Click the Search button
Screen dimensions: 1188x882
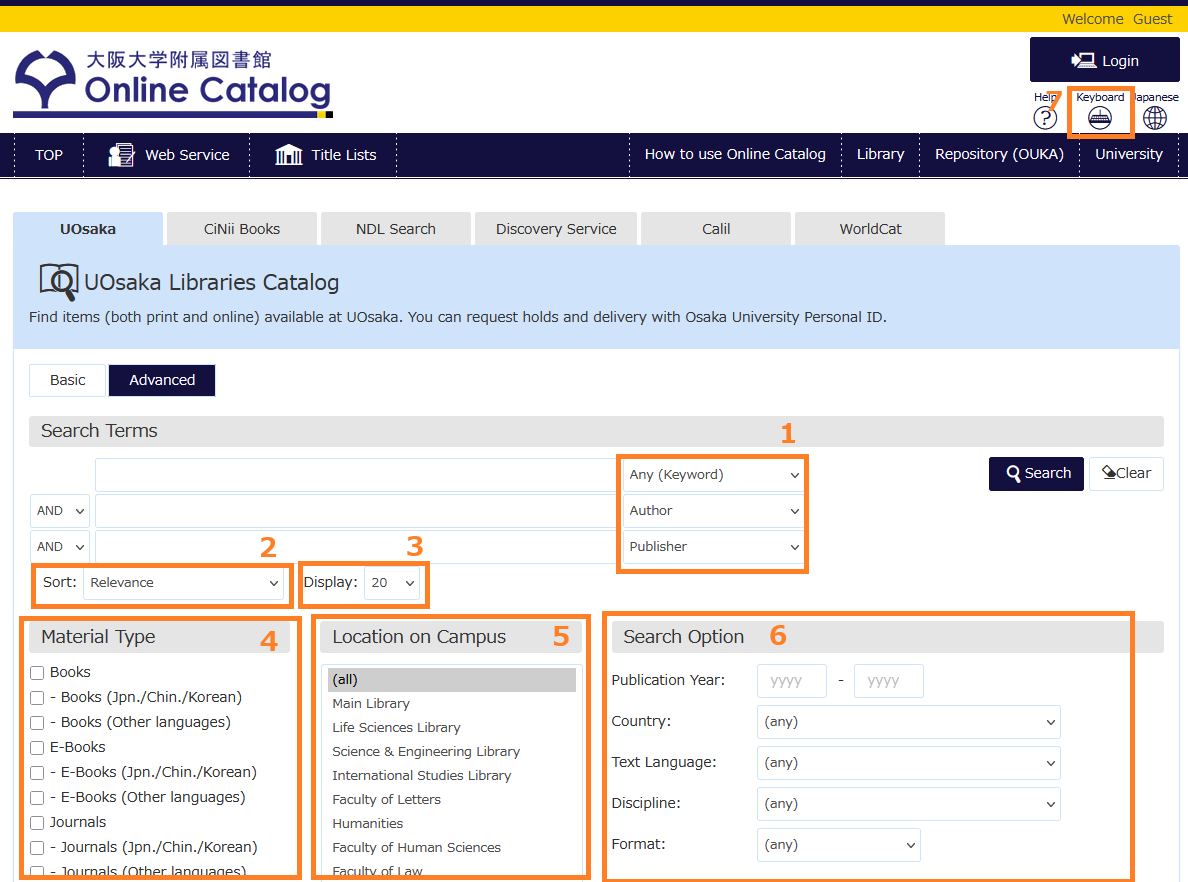[1036, 474]
